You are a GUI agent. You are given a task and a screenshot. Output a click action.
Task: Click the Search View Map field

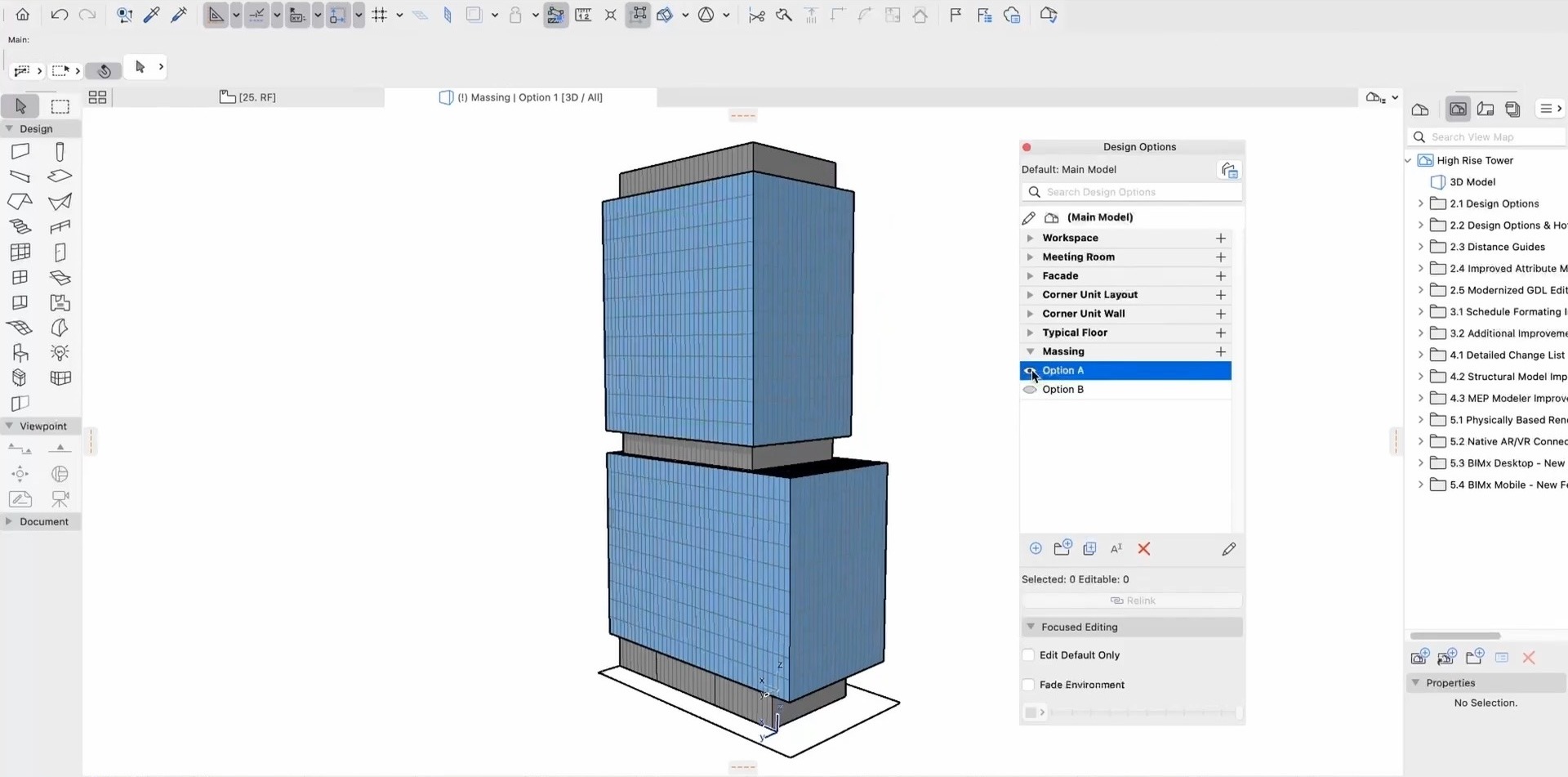click(1486, 137)
